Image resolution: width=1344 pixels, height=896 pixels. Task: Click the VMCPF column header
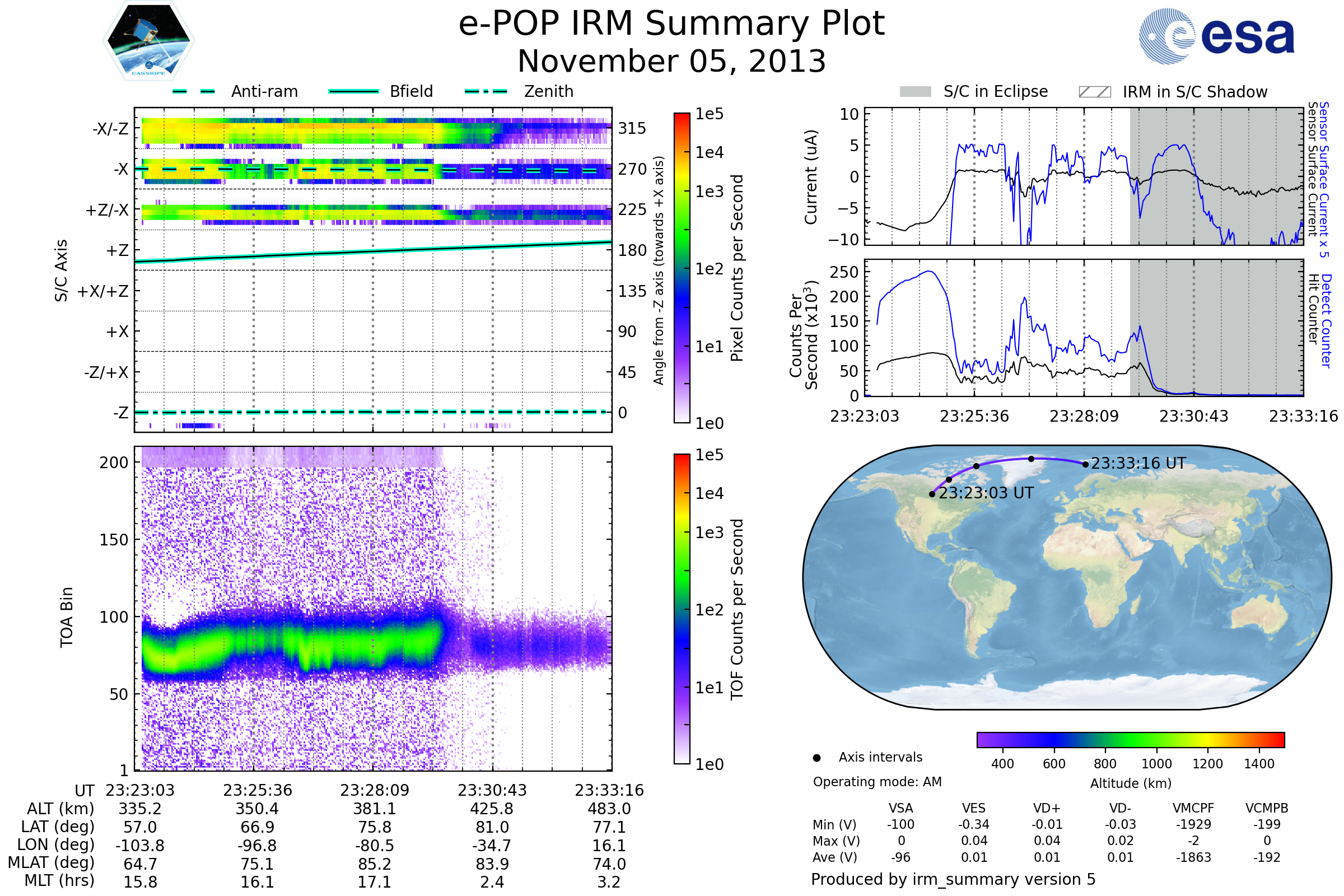tap(1193, 808)
